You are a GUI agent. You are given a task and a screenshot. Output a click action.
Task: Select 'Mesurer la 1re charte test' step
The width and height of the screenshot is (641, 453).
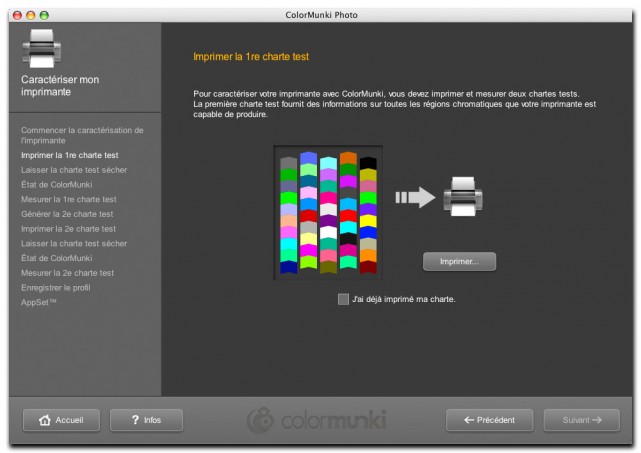coord(69,200)
